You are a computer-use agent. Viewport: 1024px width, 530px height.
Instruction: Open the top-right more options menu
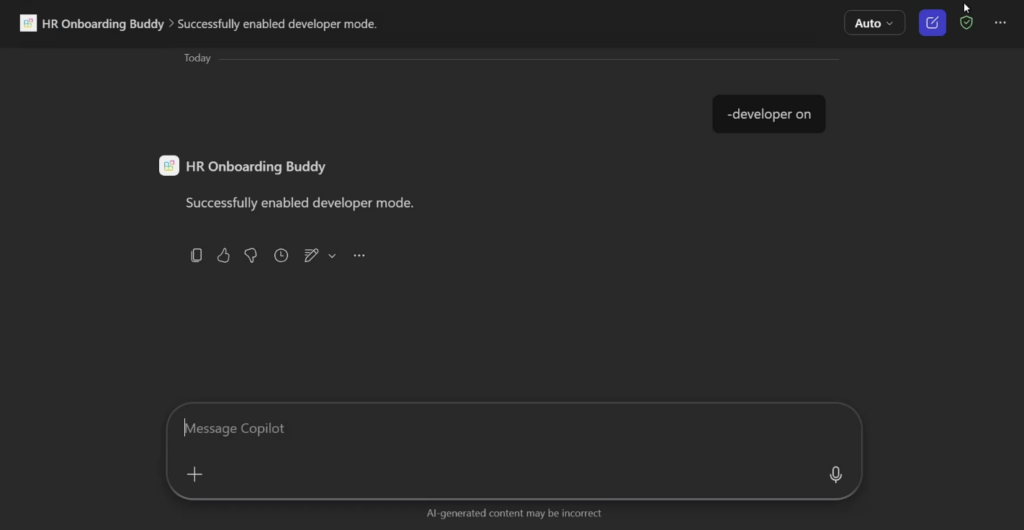[x=1000, y=23]
